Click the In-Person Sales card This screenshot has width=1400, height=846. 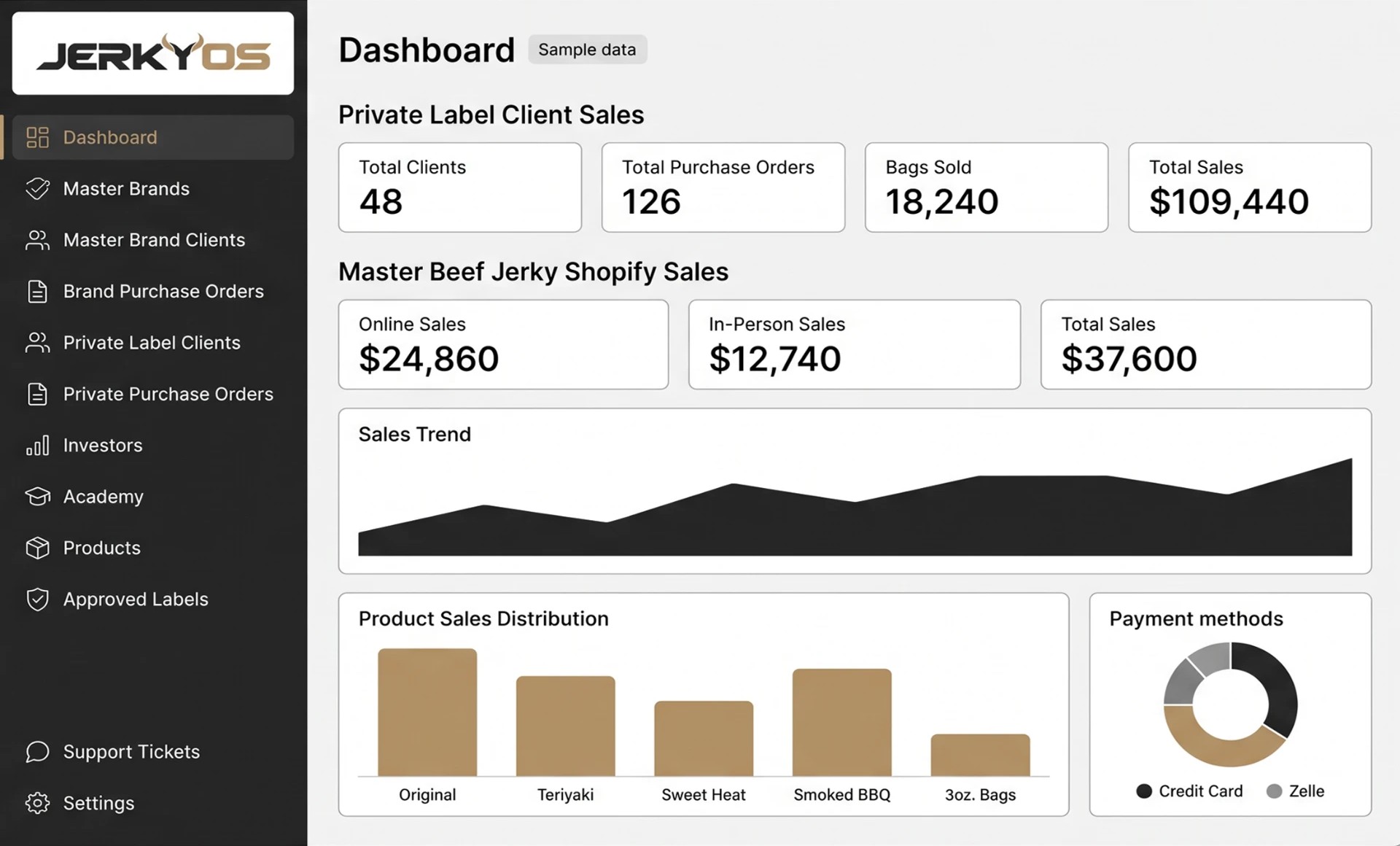(855, 344)
